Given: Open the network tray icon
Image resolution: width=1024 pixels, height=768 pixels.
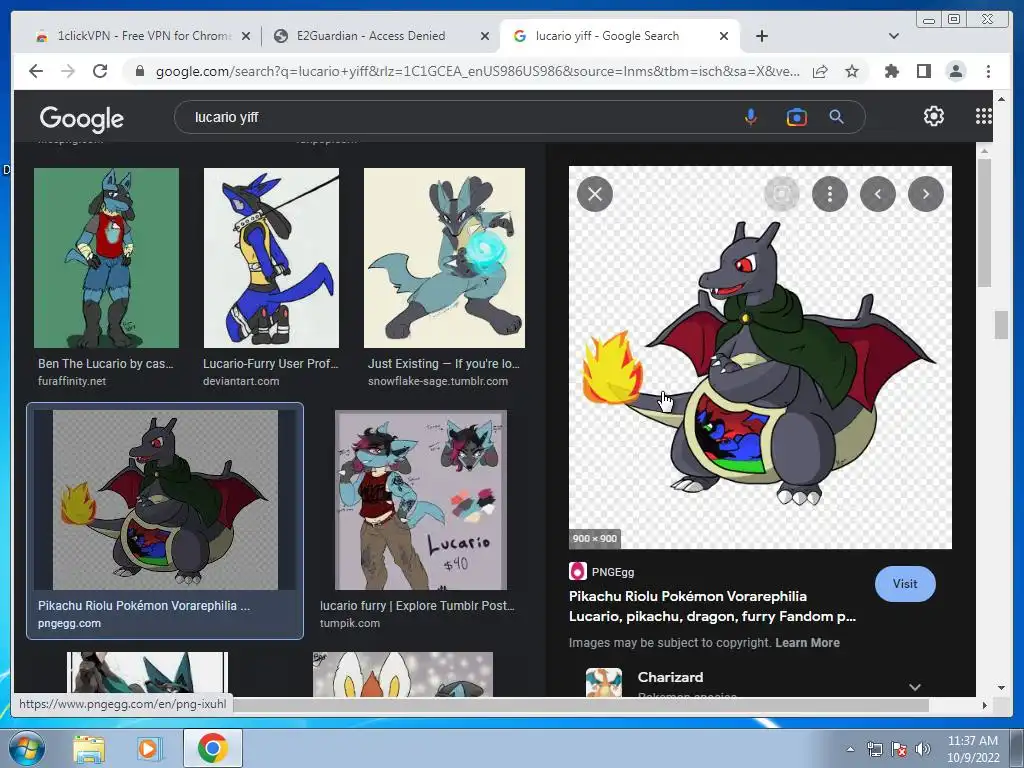Looking at the screenshot, I should click(874, 749).
